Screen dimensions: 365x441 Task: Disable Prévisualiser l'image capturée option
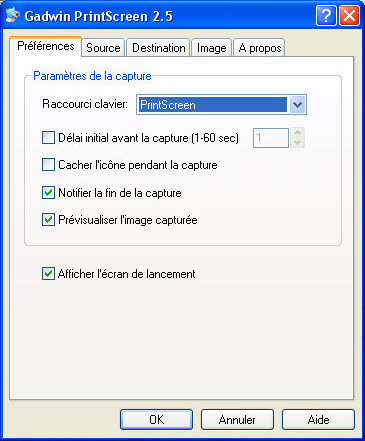coord(48,220)
